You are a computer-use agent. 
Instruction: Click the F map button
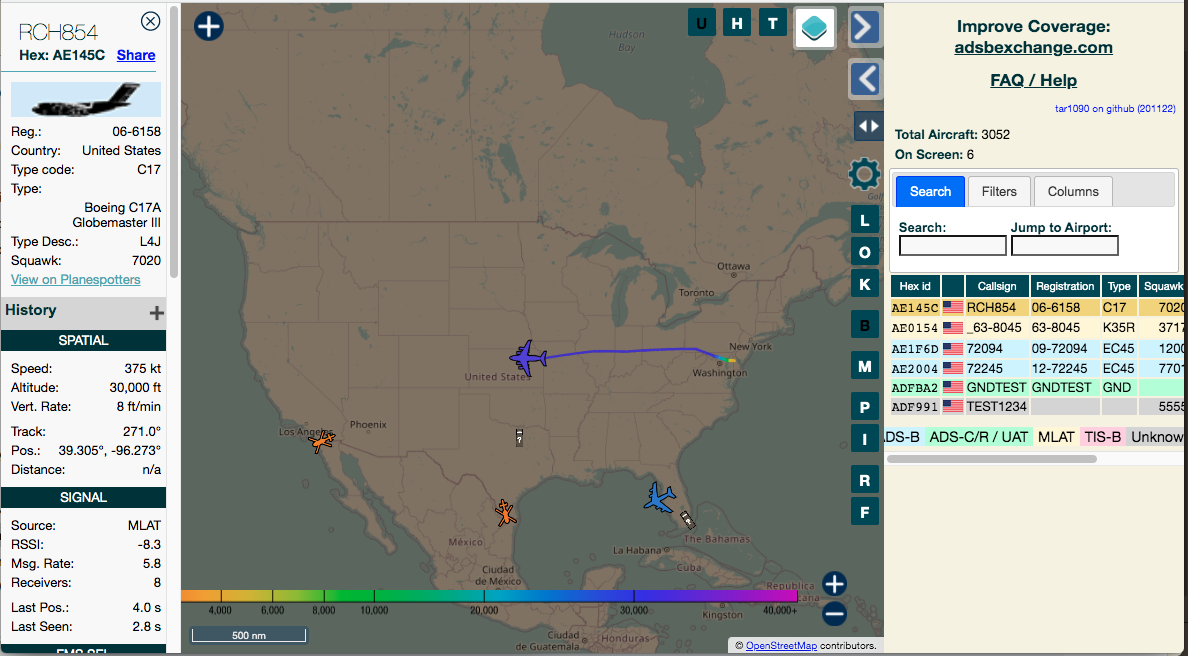[x=864, y=512]
